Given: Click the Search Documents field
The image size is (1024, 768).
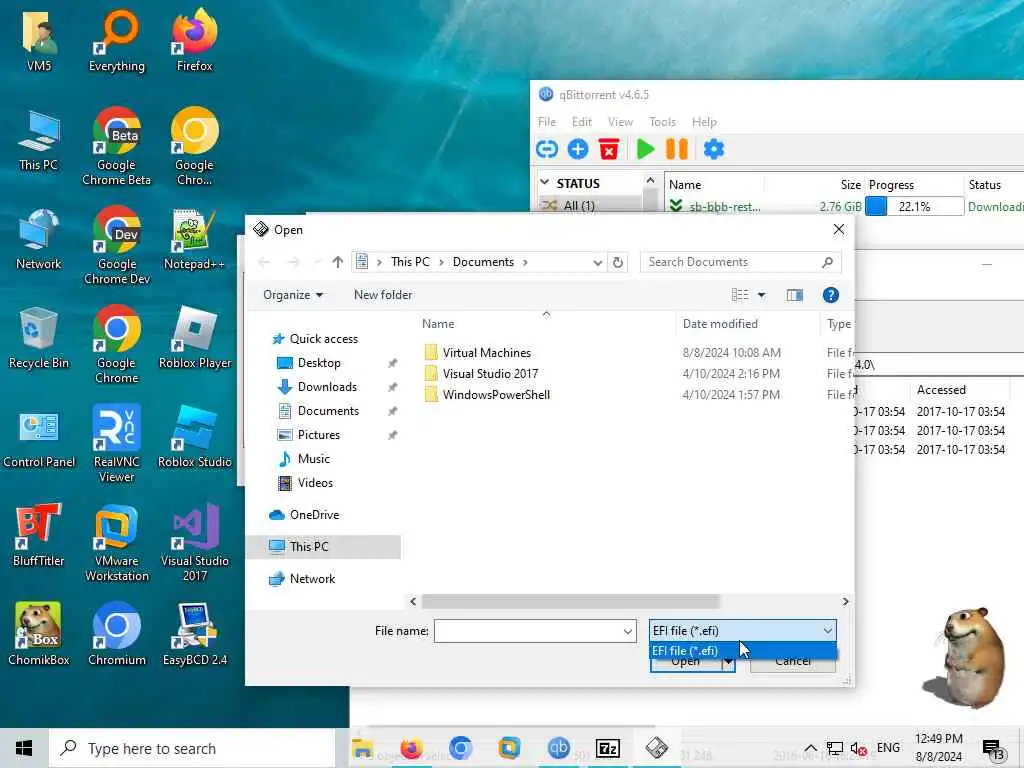Looking at the screenshot, I should pyautogui.click(x=741, y=262).
